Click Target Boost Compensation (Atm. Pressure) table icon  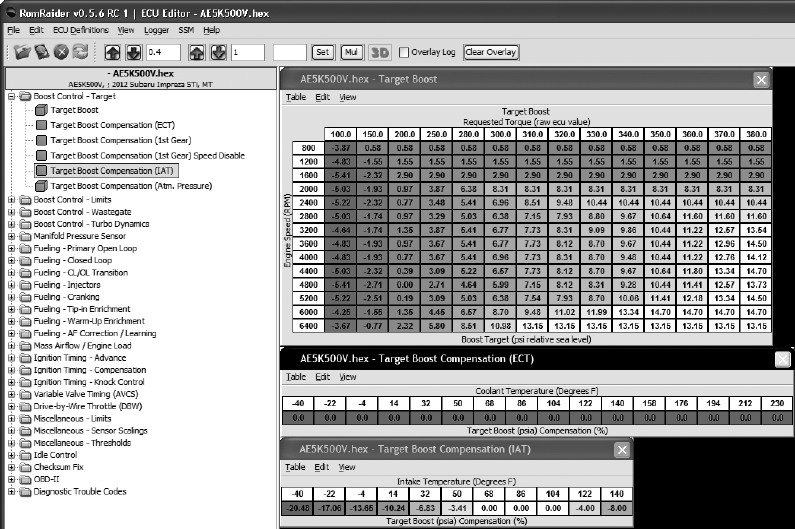pos(42,186)
